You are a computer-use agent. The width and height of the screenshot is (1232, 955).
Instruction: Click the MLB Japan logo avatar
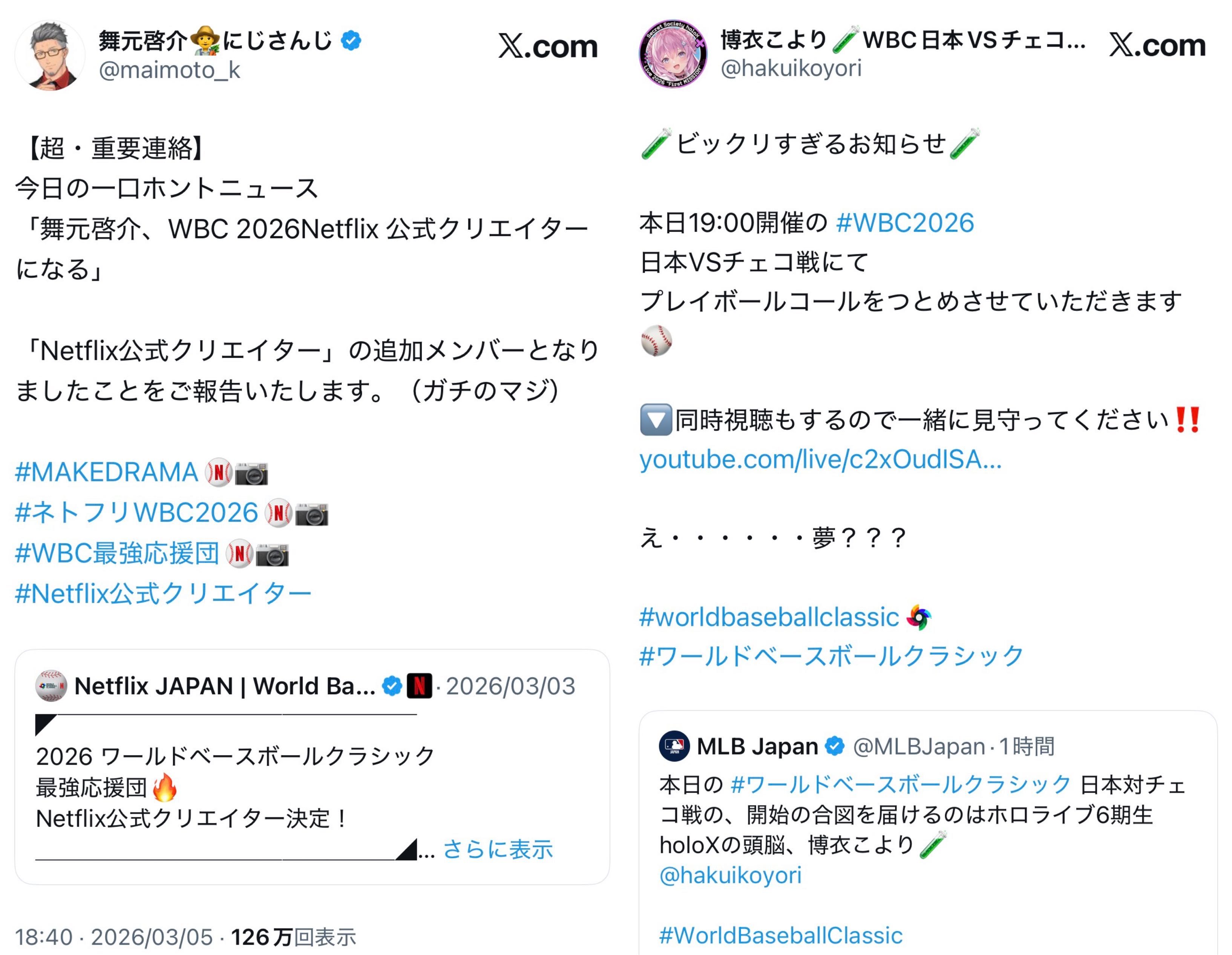pyautogui.click(x=674, y=746)
